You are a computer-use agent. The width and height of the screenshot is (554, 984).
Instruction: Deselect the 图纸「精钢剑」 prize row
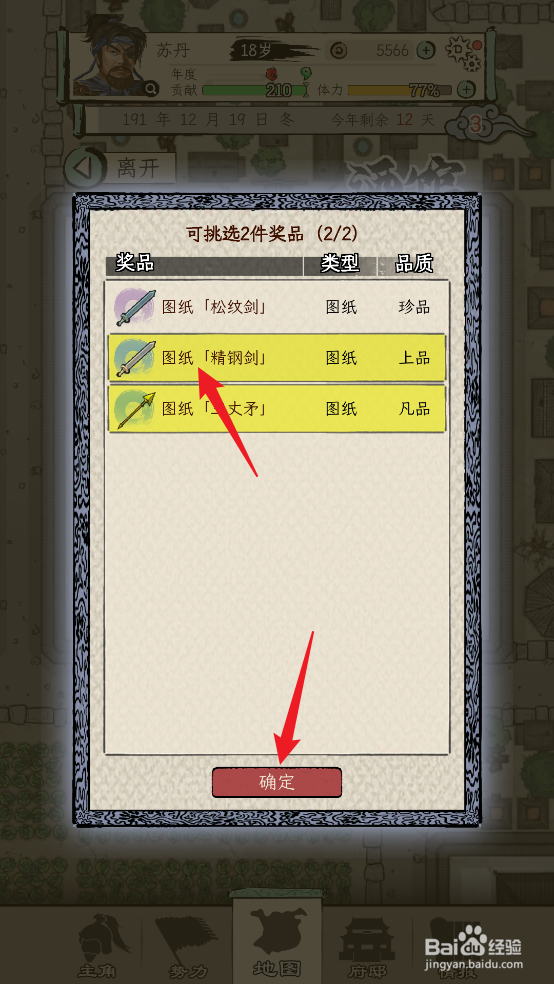point(277,358)
